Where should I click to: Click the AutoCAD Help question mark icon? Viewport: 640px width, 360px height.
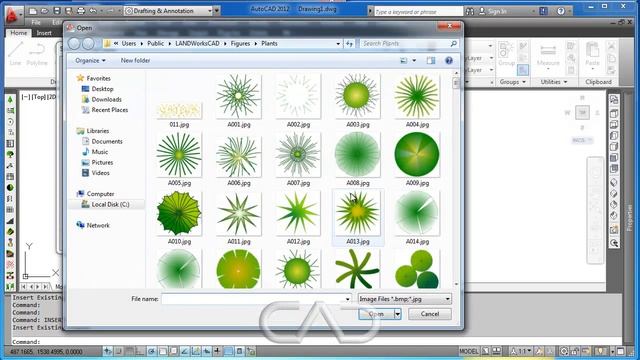coord(561,11)
